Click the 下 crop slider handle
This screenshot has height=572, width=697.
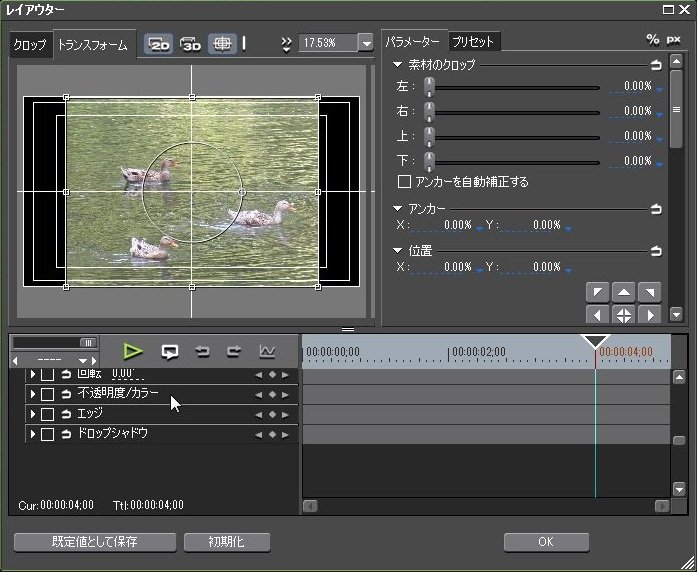[429, 162]
